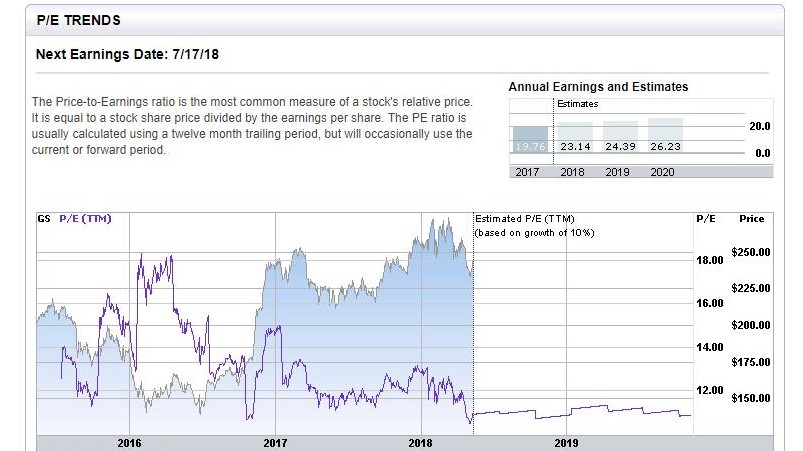Select 2017 on the main chart timeline

coord(275,442)
